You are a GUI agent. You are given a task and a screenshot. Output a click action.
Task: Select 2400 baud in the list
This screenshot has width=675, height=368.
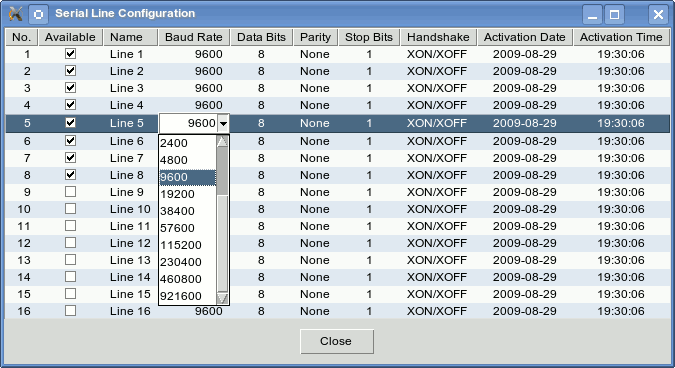[x=188, y=143]
